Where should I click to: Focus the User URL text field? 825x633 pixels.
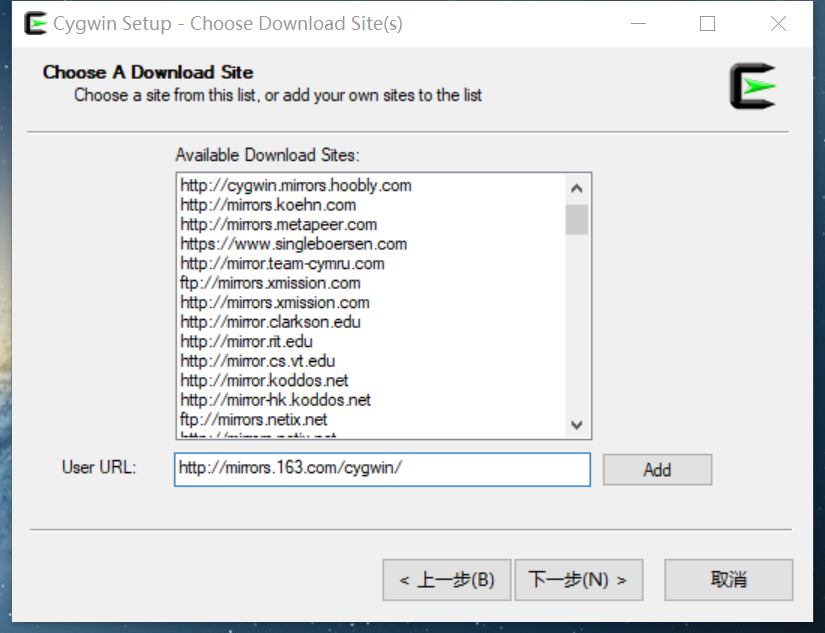[x=382, y=469]
